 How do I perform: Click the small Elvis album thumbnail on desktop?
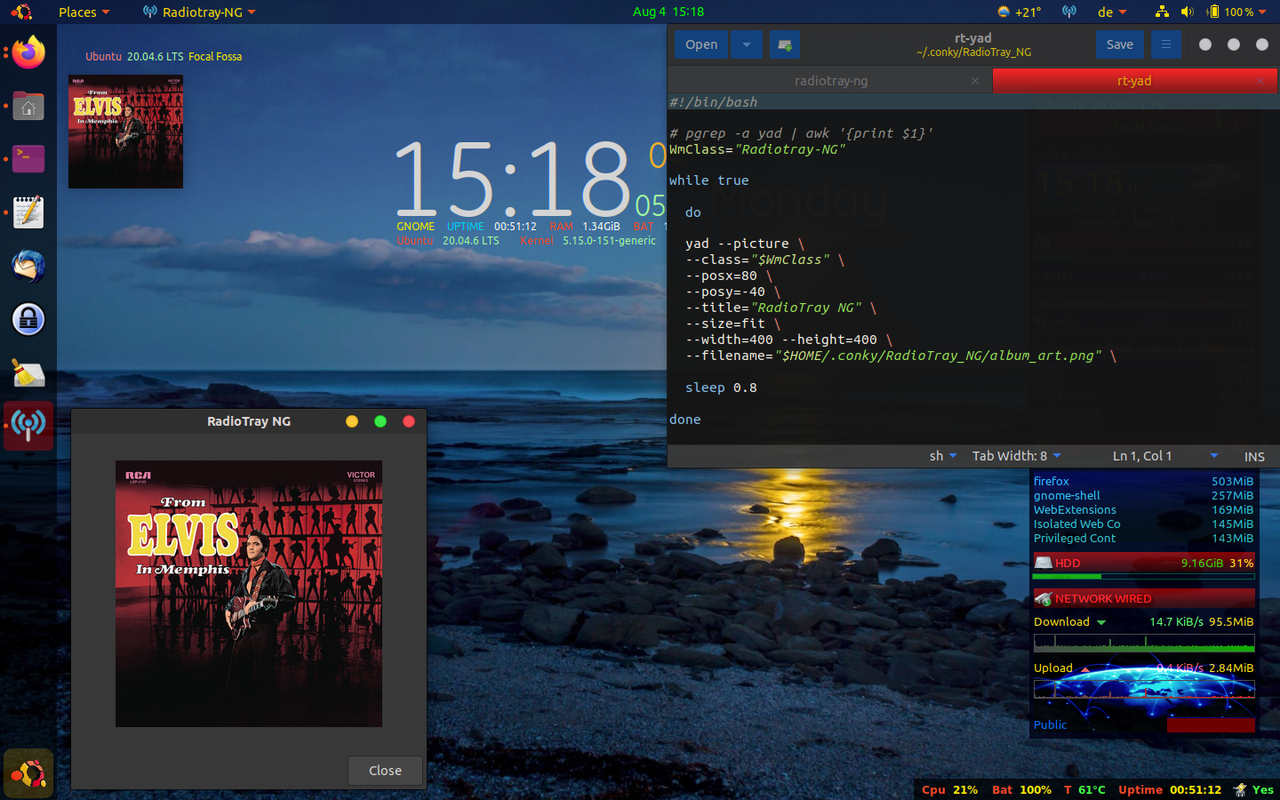(126, 131)
